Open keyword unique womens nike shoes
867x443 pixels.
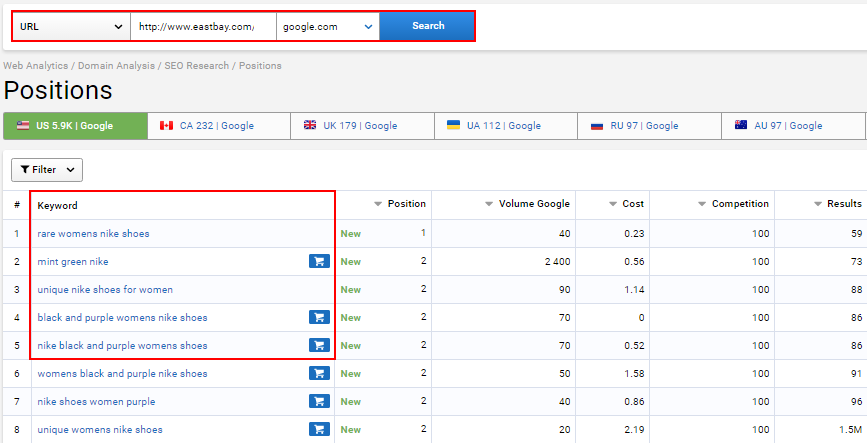click(x=100, y=430)
